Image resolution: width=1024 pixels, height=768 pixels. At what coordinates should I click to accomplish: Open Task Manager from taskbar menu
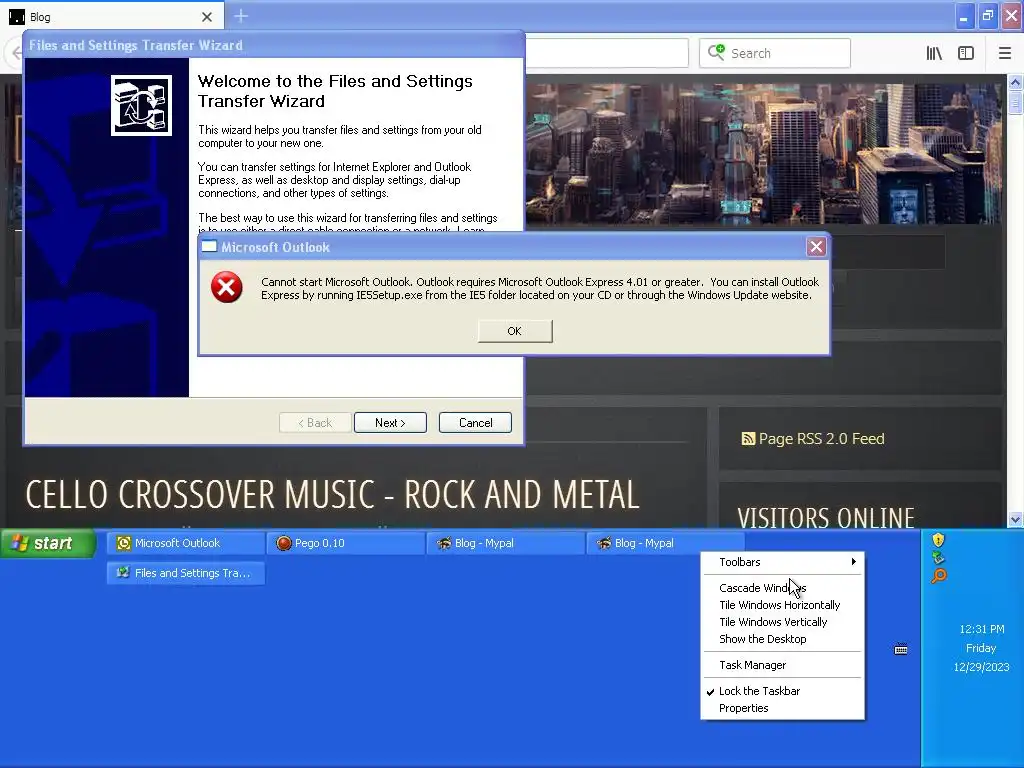pyautogui.click(x=782, y=665)
